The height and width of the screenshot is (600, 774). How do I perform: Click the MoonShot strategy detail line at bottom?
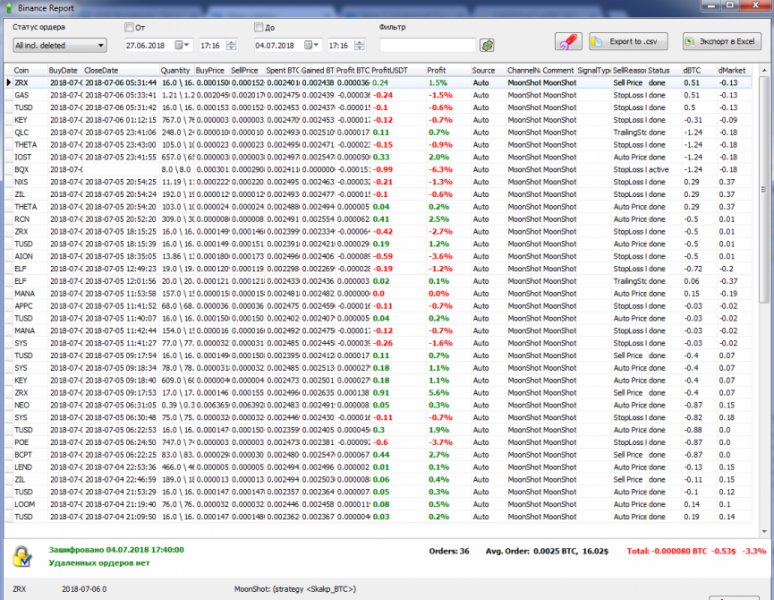tap(295, 589)
